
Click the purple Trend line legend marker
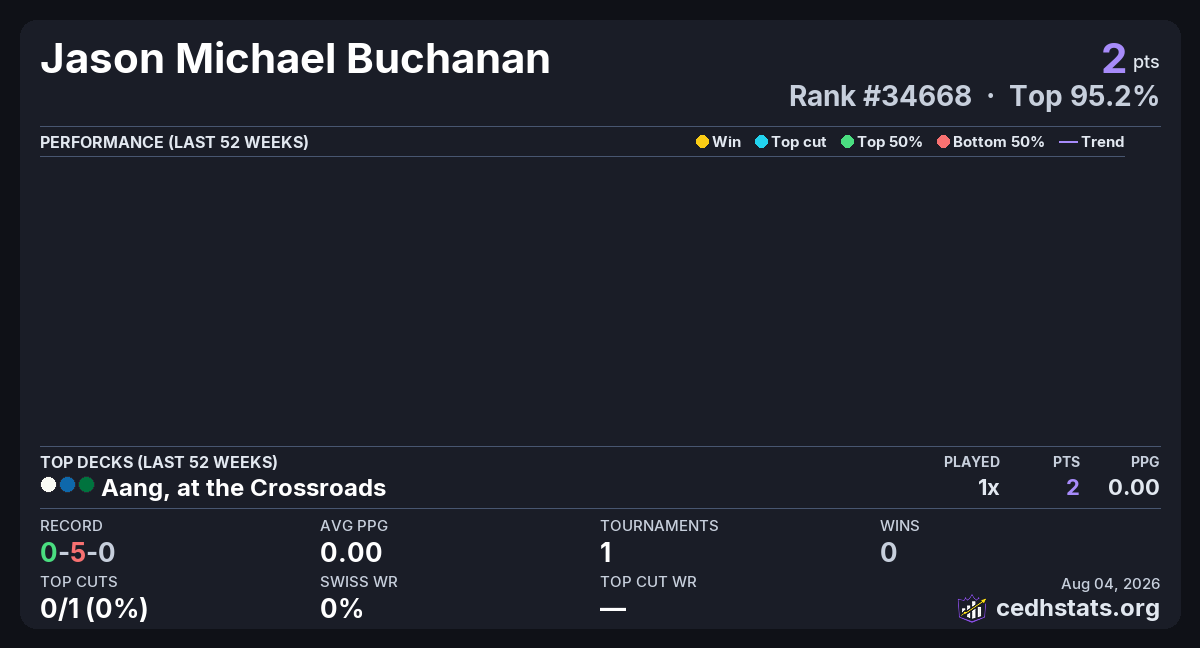click(1068, 142)
